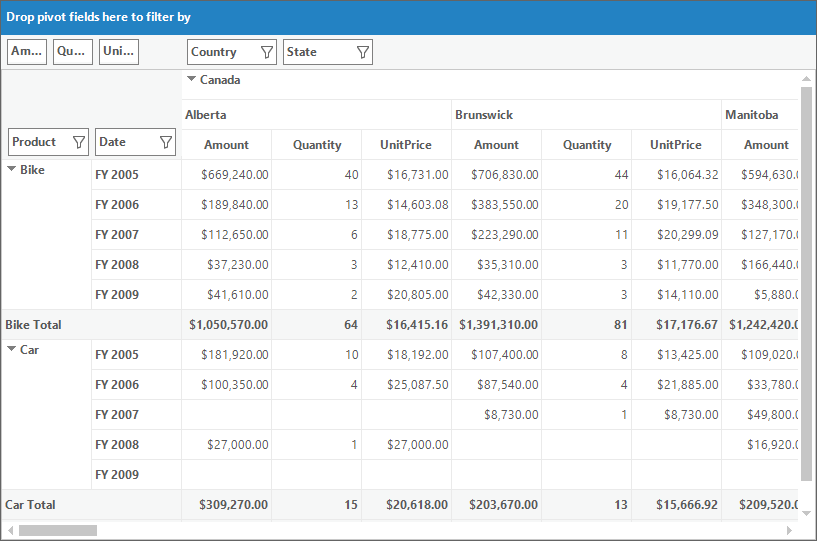Click the right arrow of horizontal scrollbar

click(x=789, y=531)
